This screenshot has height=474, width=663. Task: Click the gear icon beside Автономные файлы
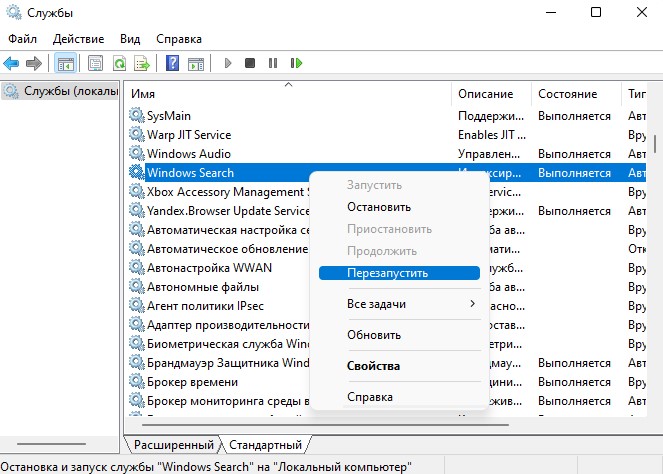(137, 286)
